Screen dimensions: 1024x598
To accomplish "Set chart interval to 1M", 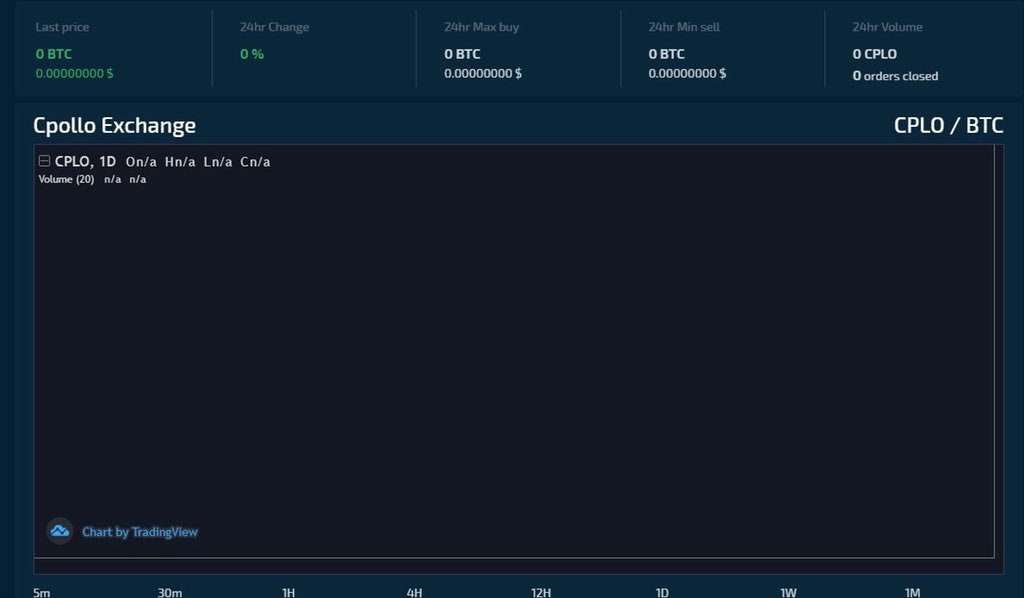I will 912,592.
